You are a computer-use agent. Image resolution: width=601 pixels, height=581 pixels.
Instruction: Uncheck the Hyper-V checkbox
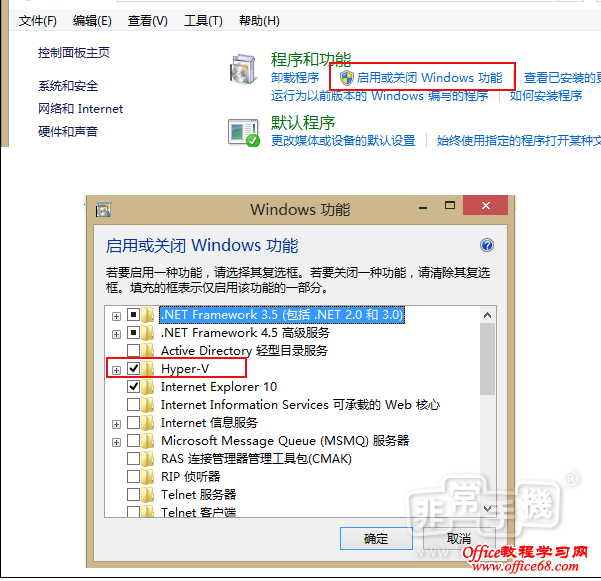point(133,368)
